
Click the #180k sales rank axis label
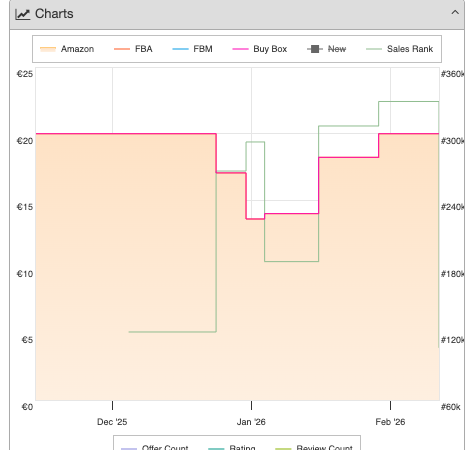[x=453, y=274]
